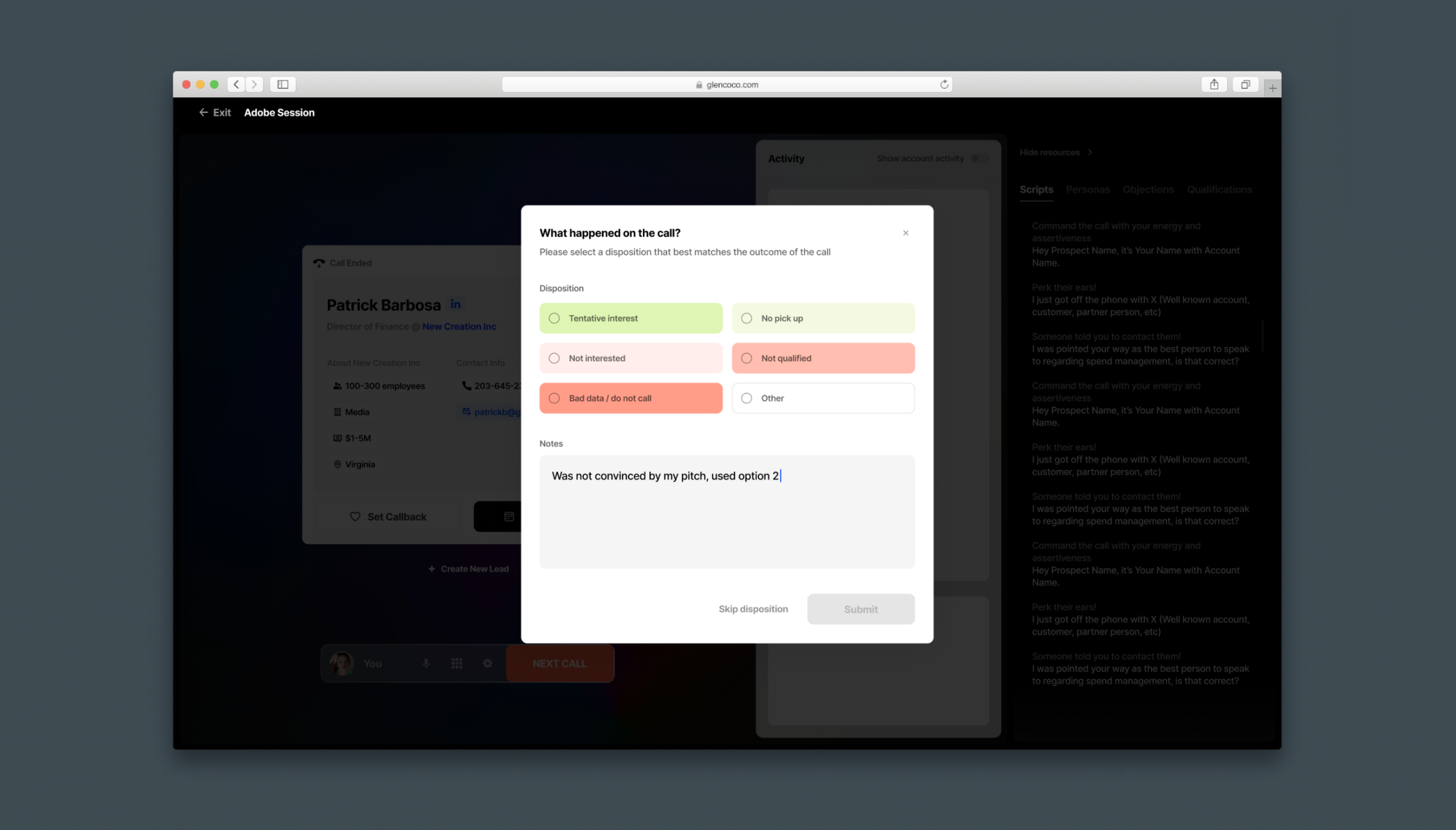Open the dial pad grid icon
This screenshot has width=1456, height=830.
[x=457, y=663]
